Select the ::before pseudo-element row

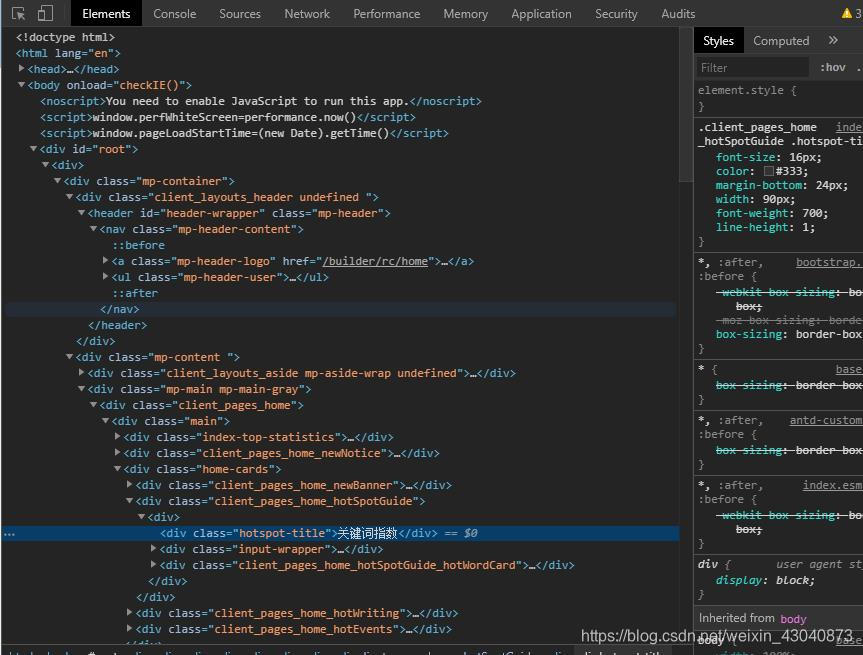[x=139, y=245]
